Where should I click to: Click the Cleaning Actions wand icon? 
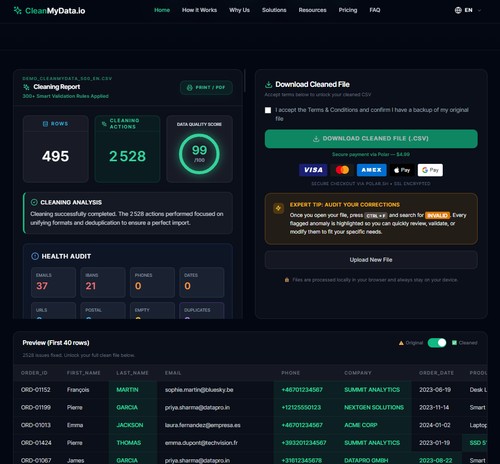click(104, 124)
